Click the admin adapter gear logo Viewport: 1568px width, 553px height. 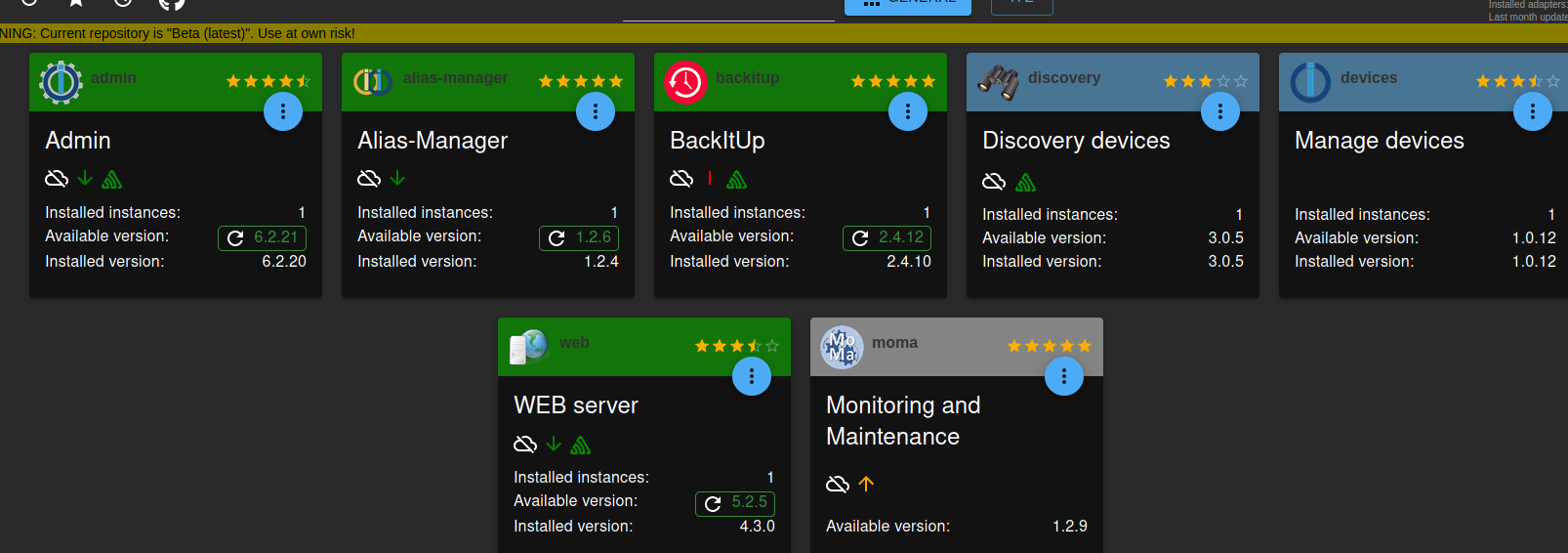[61, 82]
